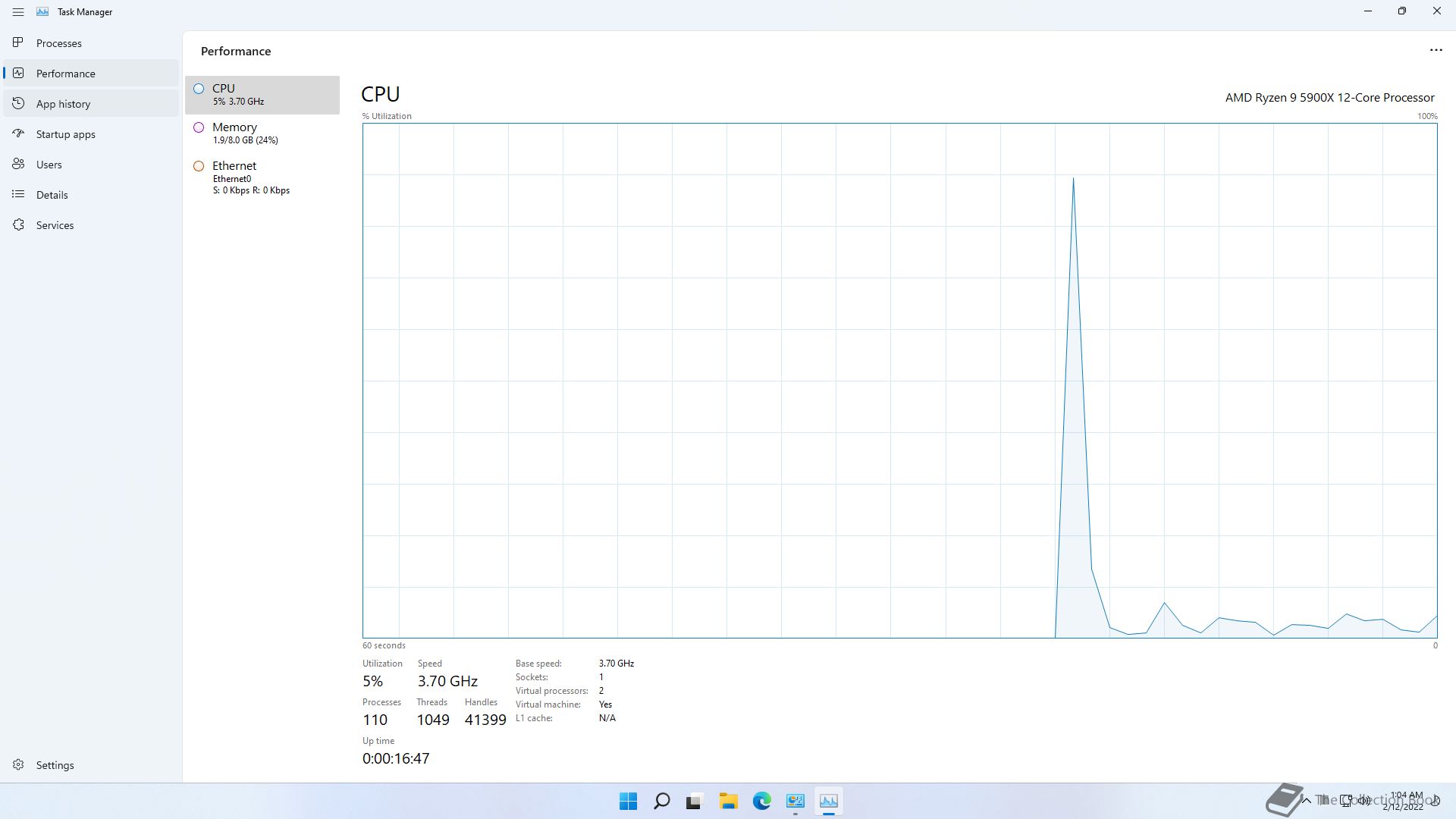Click the 110 processes count
1456x819 pixels.
[375, 720]
